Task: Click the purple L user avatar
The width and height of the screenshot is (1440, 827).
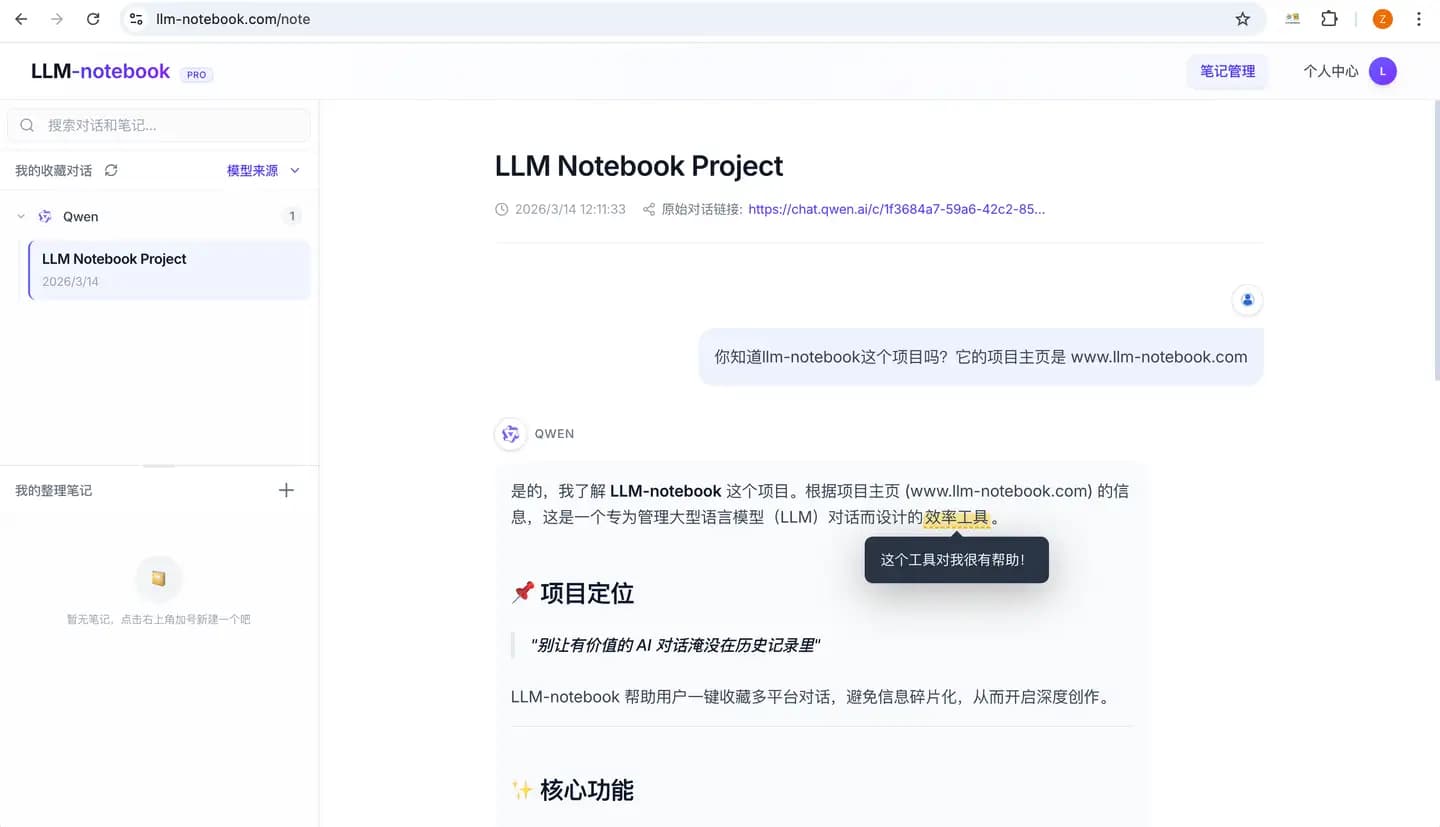Action: pos(1383,71)
